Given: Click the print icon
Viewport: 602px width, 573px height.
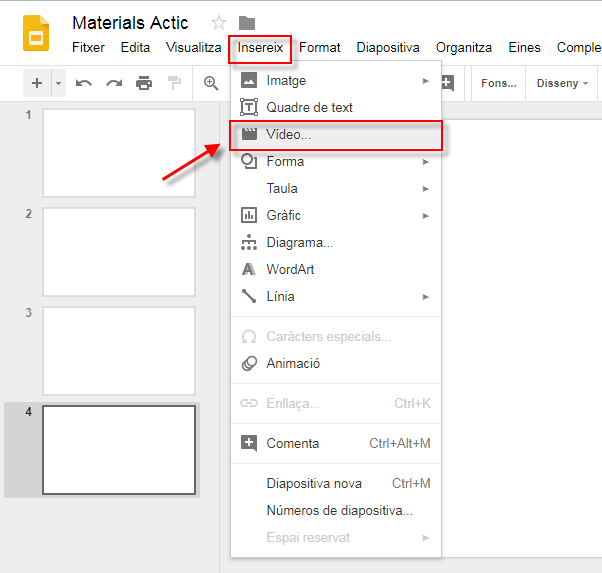Looking at the screenshot, I should tap(144, 83).
